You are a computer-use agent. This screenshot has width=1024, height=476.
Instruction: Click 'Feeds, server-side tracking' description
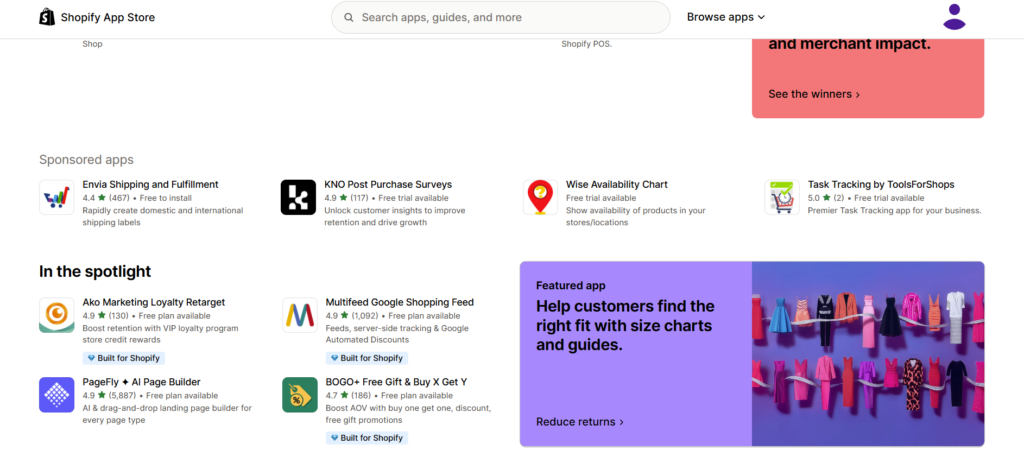(396, 334)
